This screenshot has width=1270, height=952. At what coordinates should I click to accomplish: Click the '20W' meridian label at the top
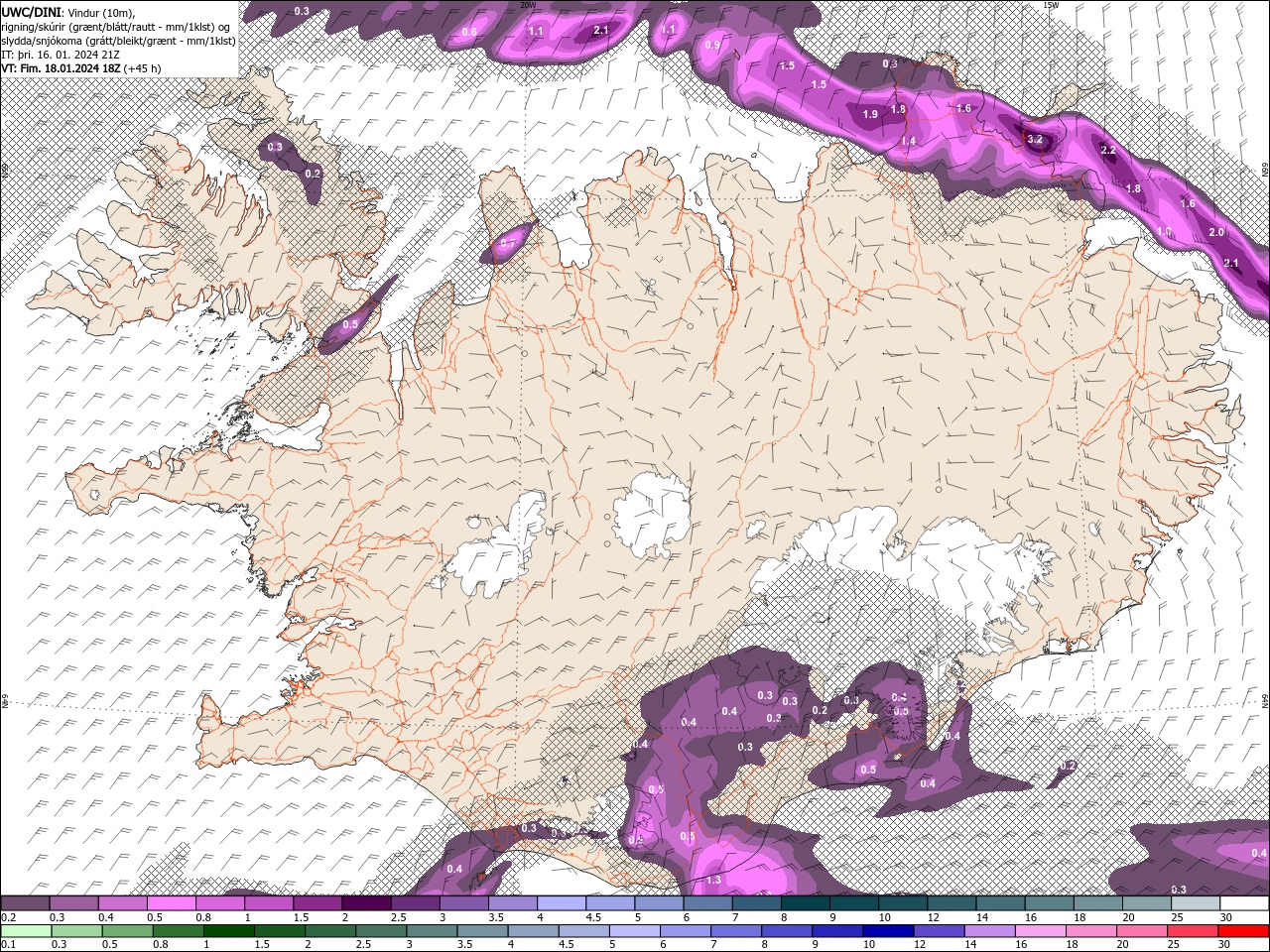point(528,5)
